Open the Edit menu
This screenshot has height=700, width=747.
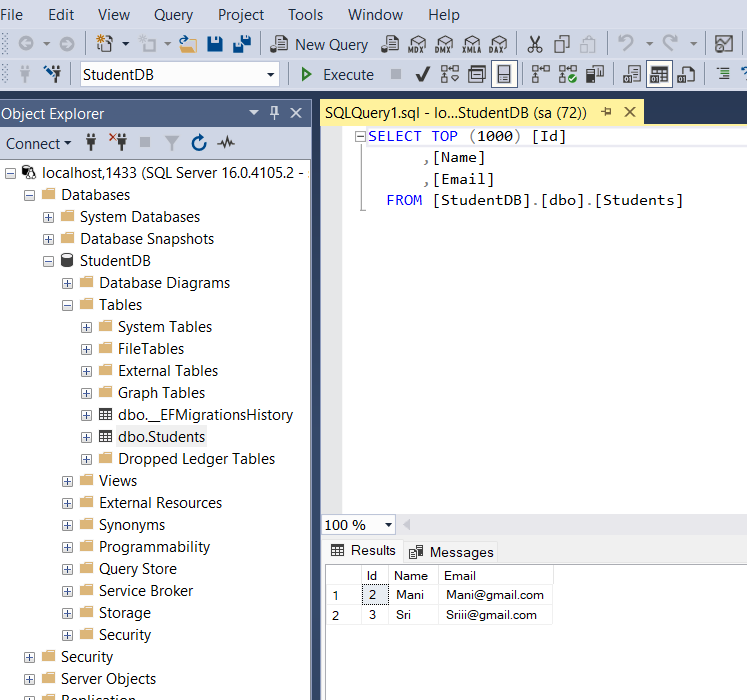coord(61,15)
